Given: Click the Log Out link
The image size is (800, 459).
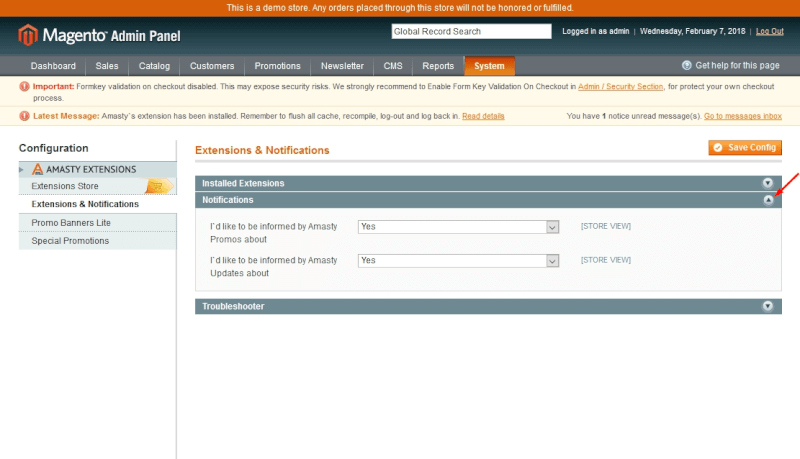Looking at the screenshot, I should [x=769, y=31].
